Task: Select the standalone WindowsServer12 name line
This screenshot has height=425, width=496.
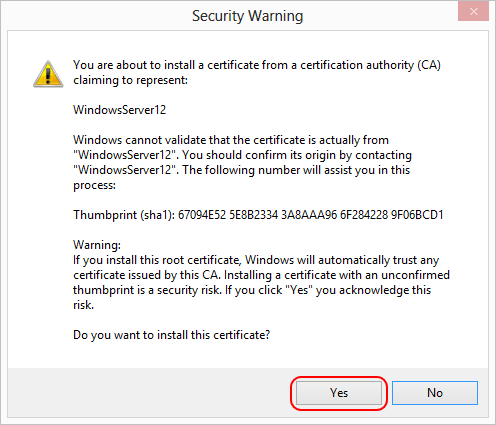Action: tap(119, 110)
